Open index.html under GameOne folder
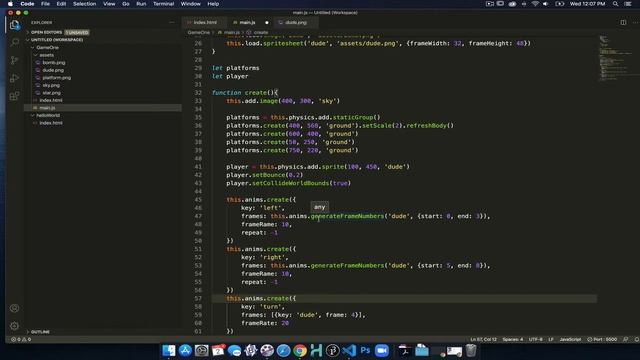This screenshot has height=360, width=640. coord(51,100)
